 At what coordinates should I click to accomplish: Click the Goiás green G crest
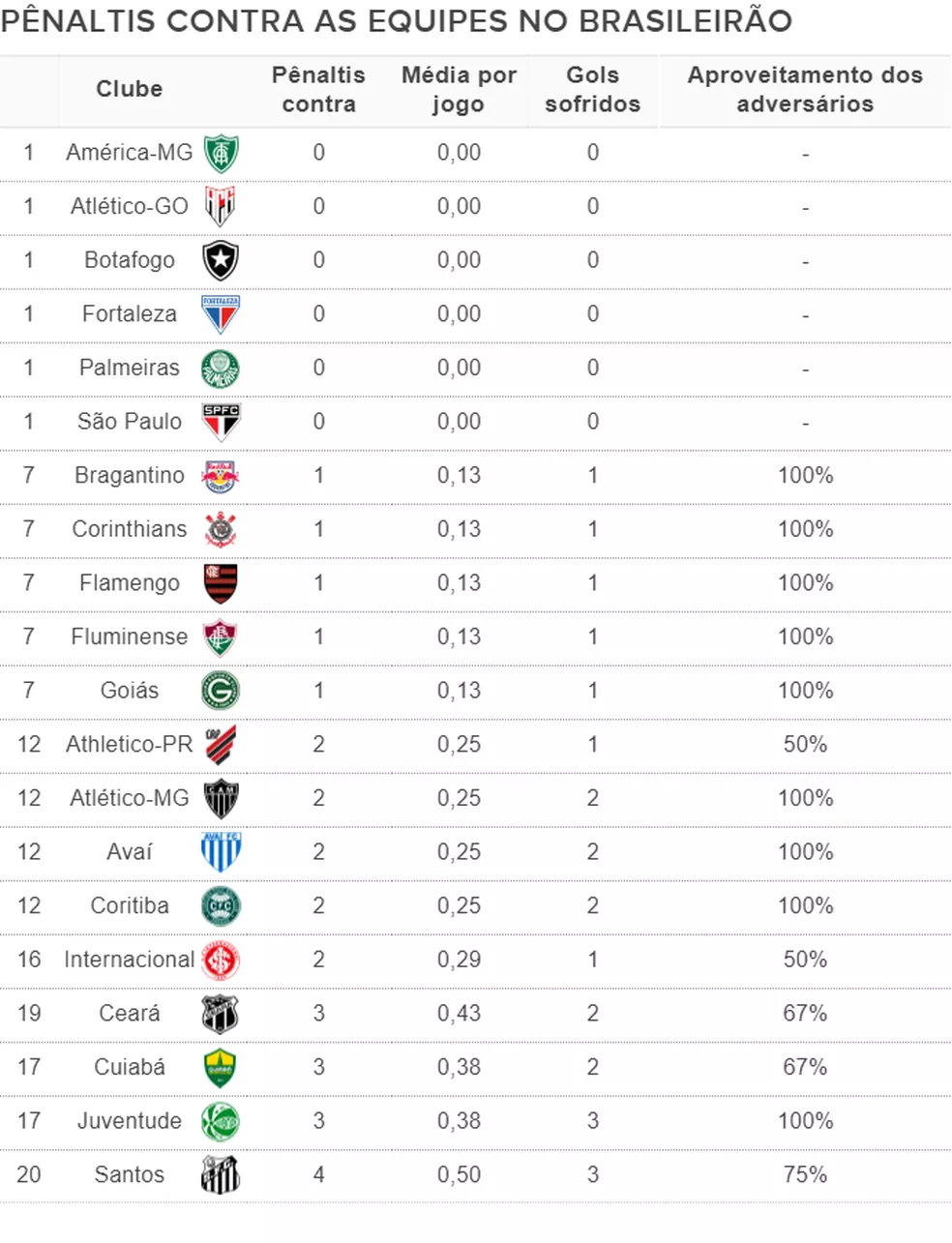pos(221,691)
